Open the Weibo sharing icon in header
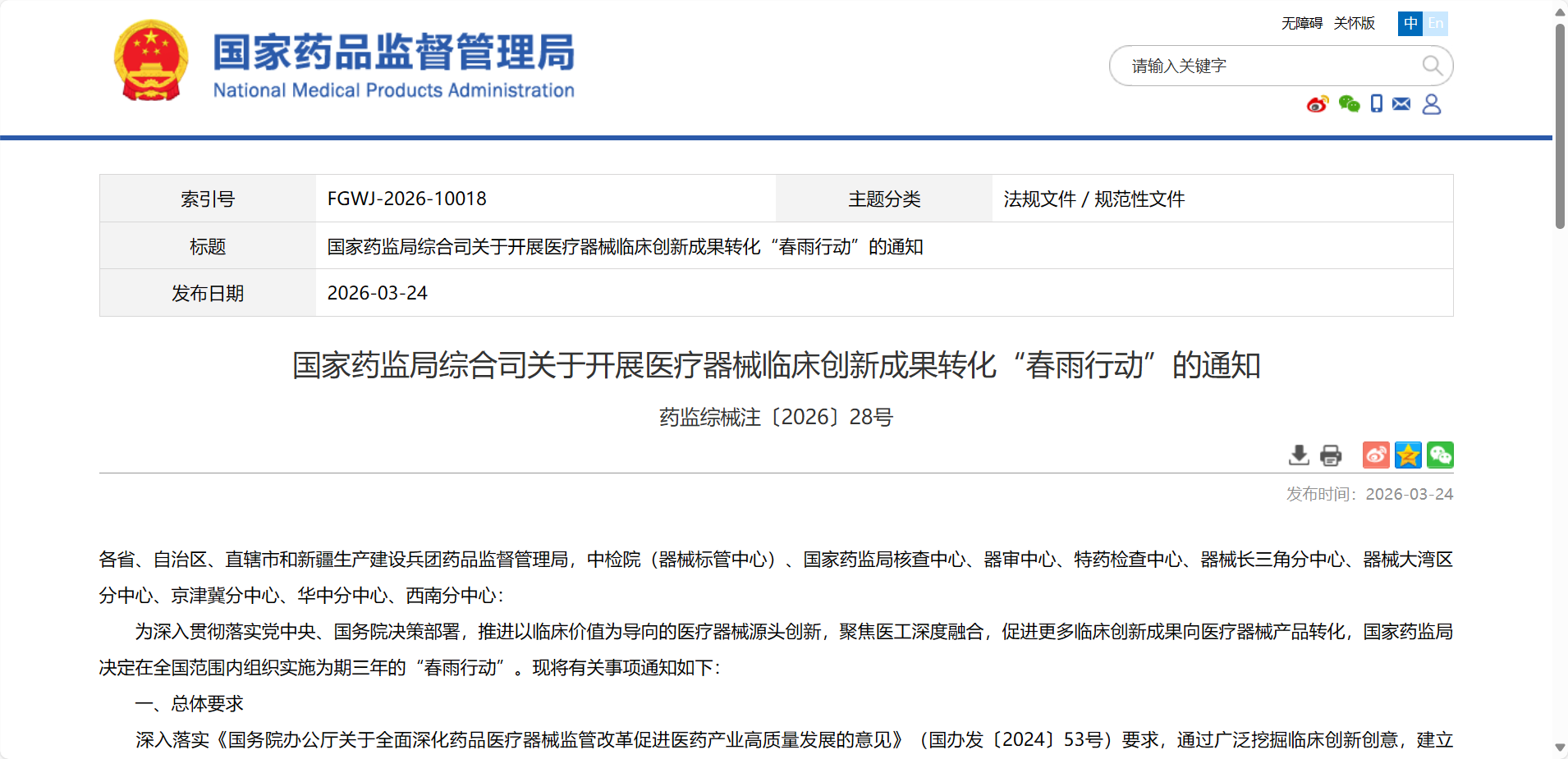The width and height of the screenshot is (1568, 759). [x=1318, y=104]
